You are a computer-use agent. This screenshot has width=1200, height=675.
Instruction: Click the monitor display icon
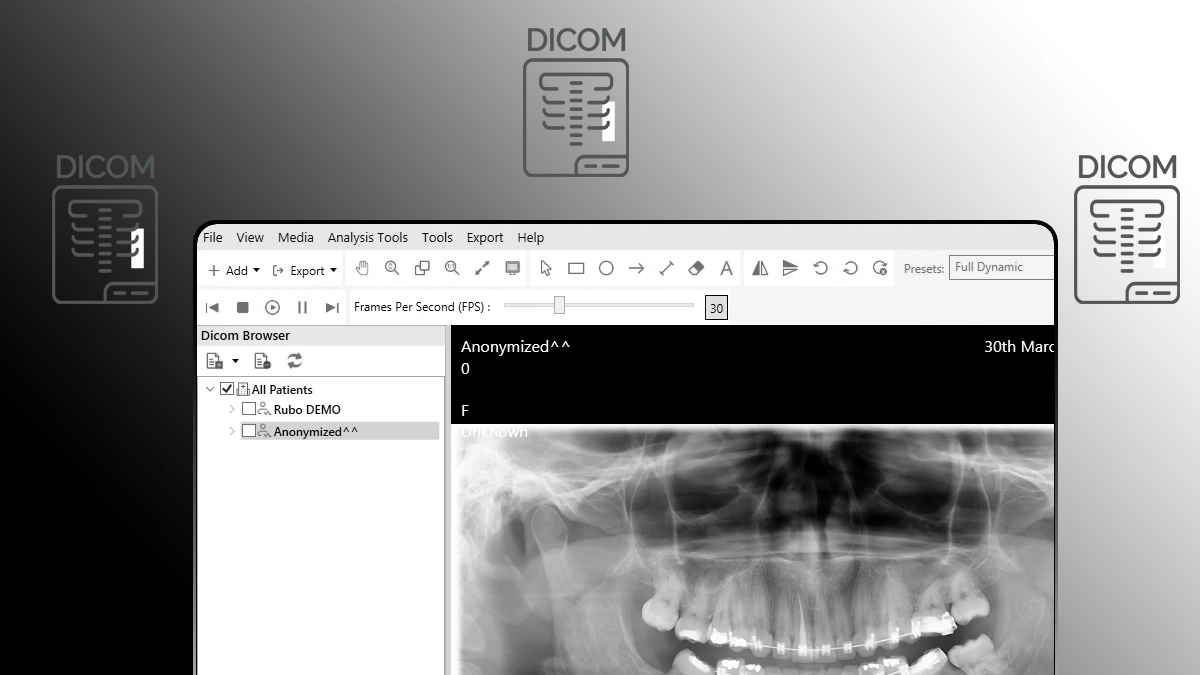tap(512, 268)
